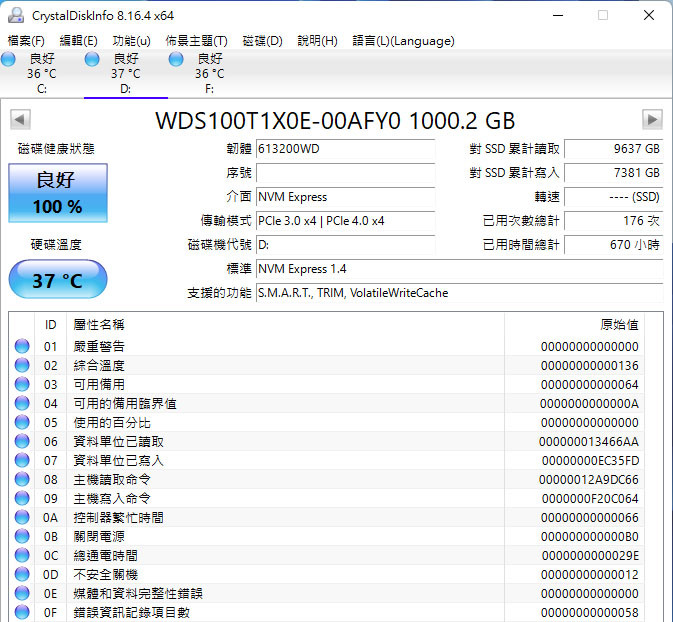Click status orb for attribute 03 可用備用
The width and height of the screenshot is (673, 622).
22,384
